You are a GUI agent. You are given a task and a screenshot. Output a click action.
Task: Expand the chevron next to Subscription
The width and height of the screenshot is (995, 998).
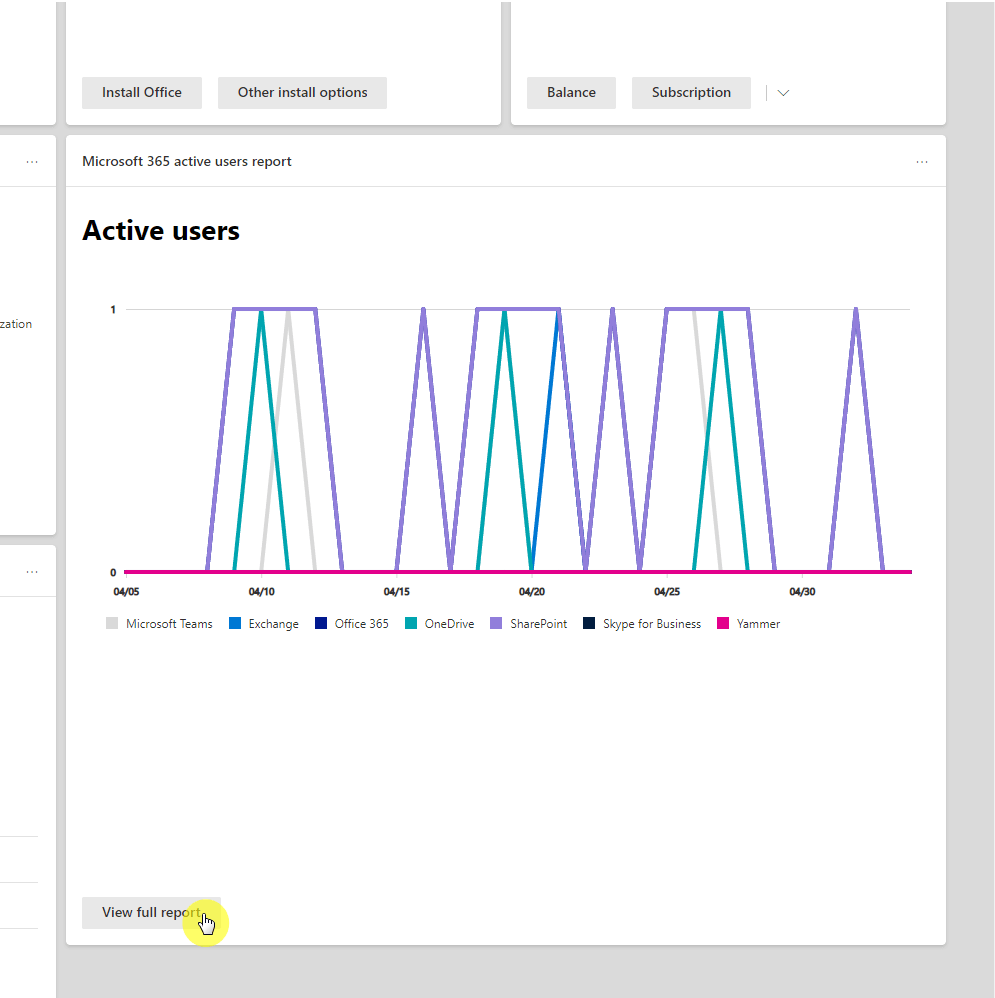pos(783,93)
